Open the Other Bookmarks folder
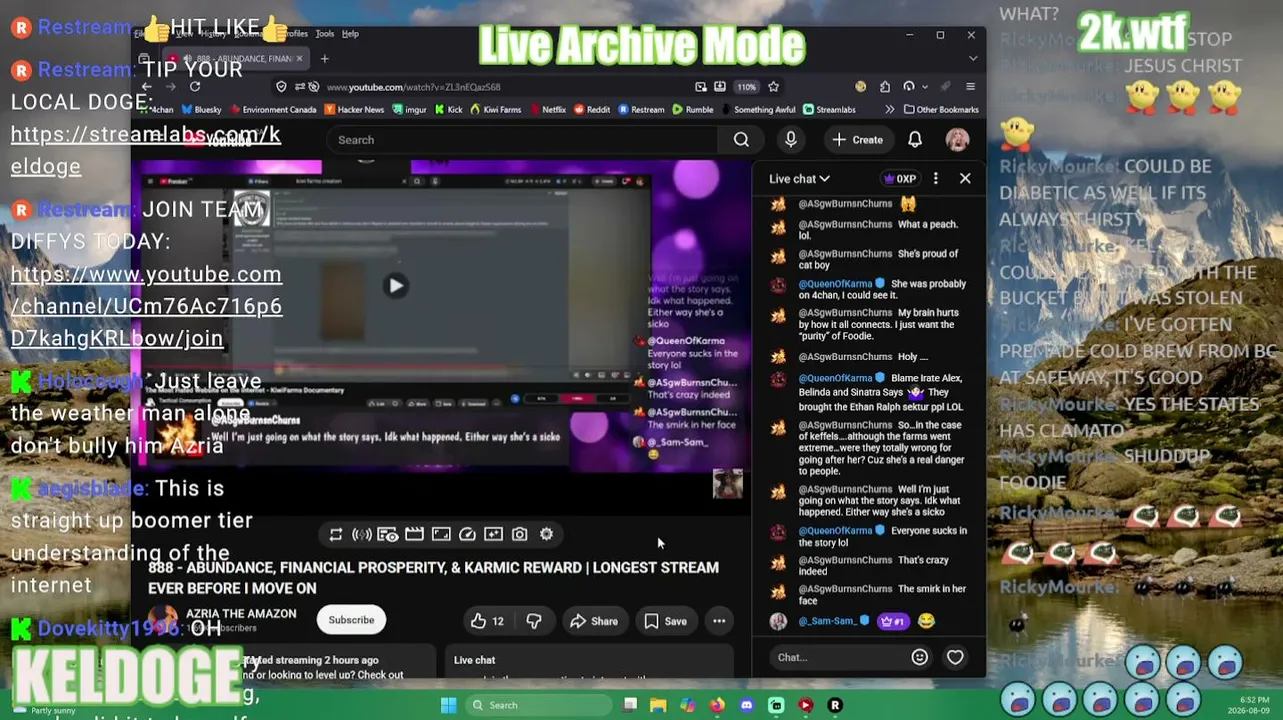The width and height of the screenshot is (1283, 720). coord(941,110)
